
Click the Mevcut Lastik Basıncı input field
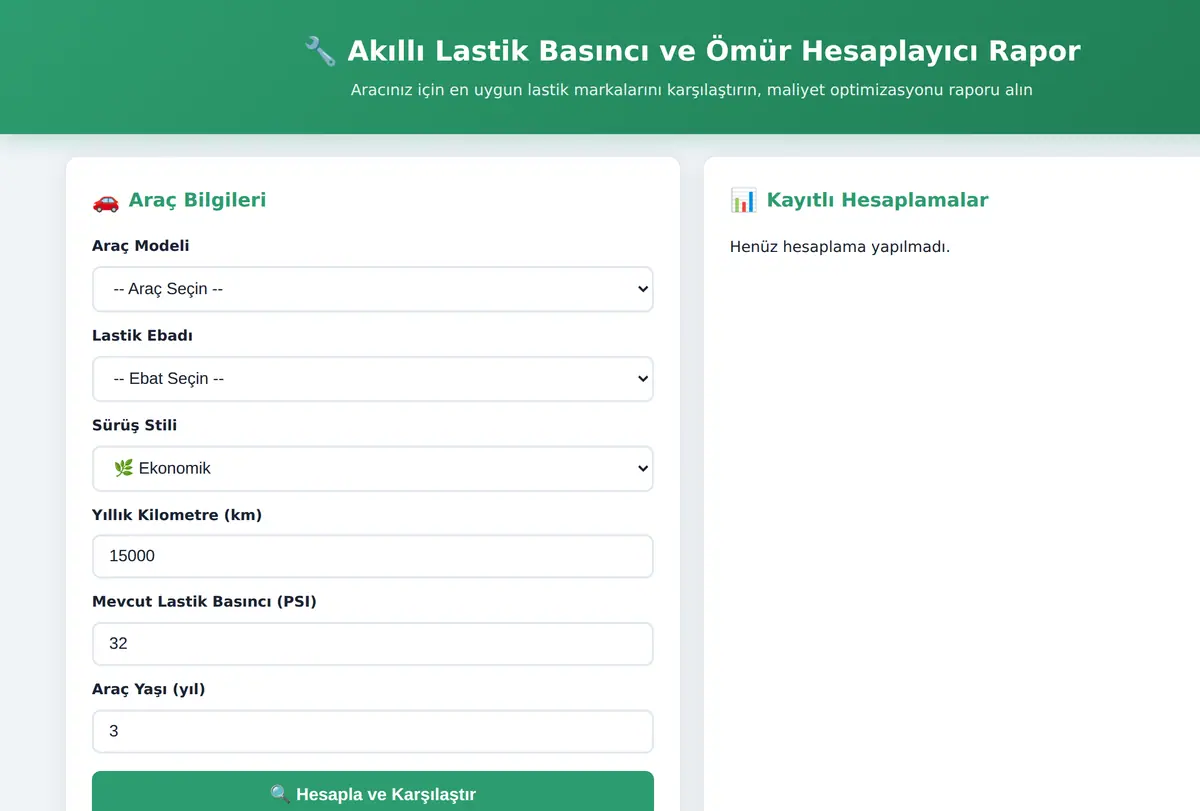click(x=372, y=644)
